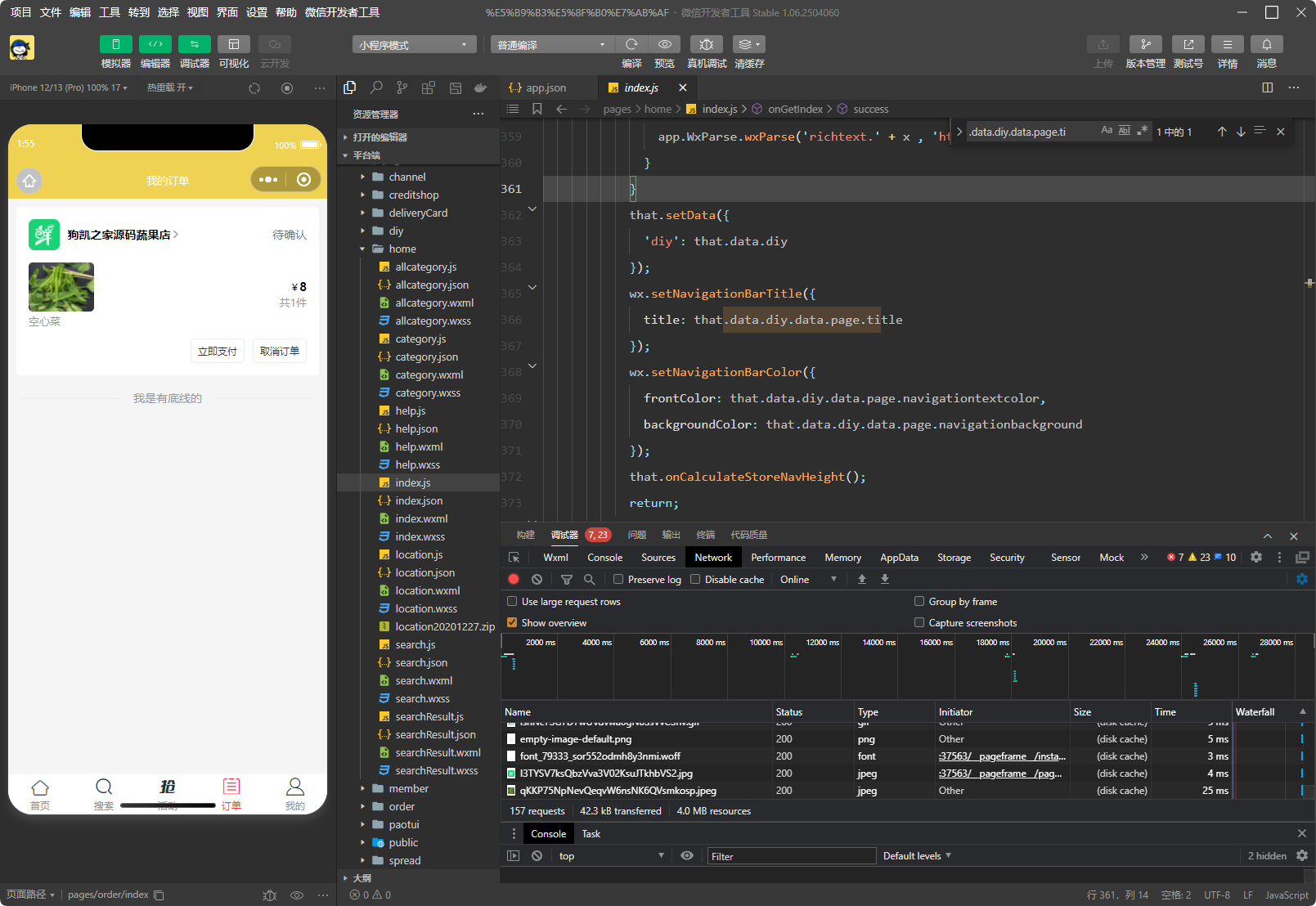Screen dimensions: 1316x906
Task: Open the search icon in explorer sidebar
Action: 376,87
